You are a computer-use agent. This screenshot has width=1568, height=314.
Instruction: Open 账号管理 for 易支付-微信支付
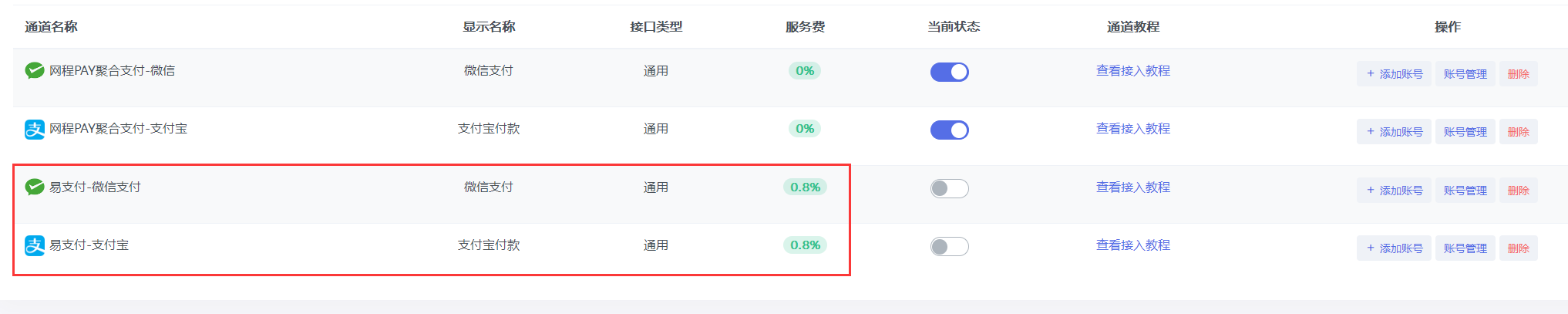tap(1465, 191)
